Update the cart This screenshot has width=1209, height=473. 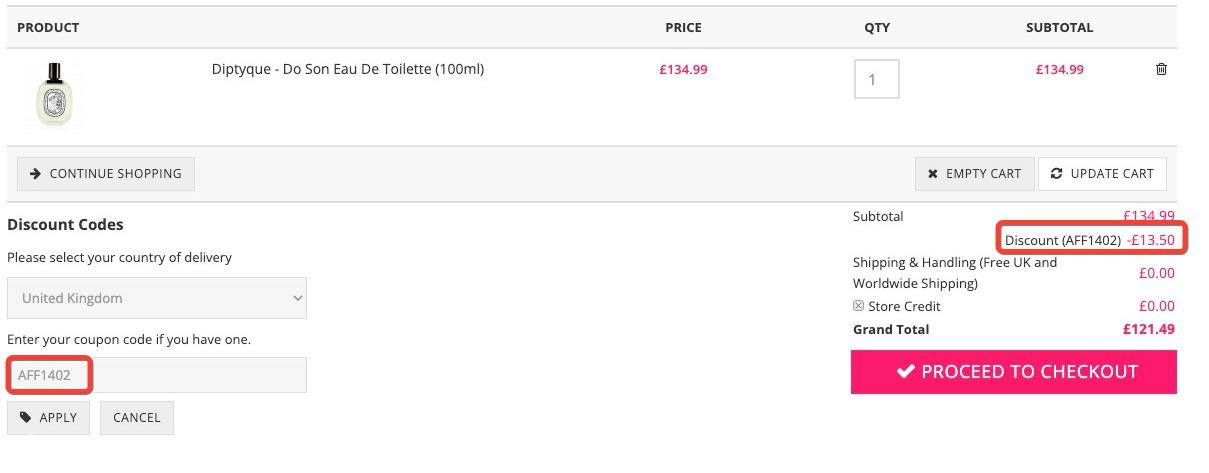pyautogui.click(x=1102, y=174)
